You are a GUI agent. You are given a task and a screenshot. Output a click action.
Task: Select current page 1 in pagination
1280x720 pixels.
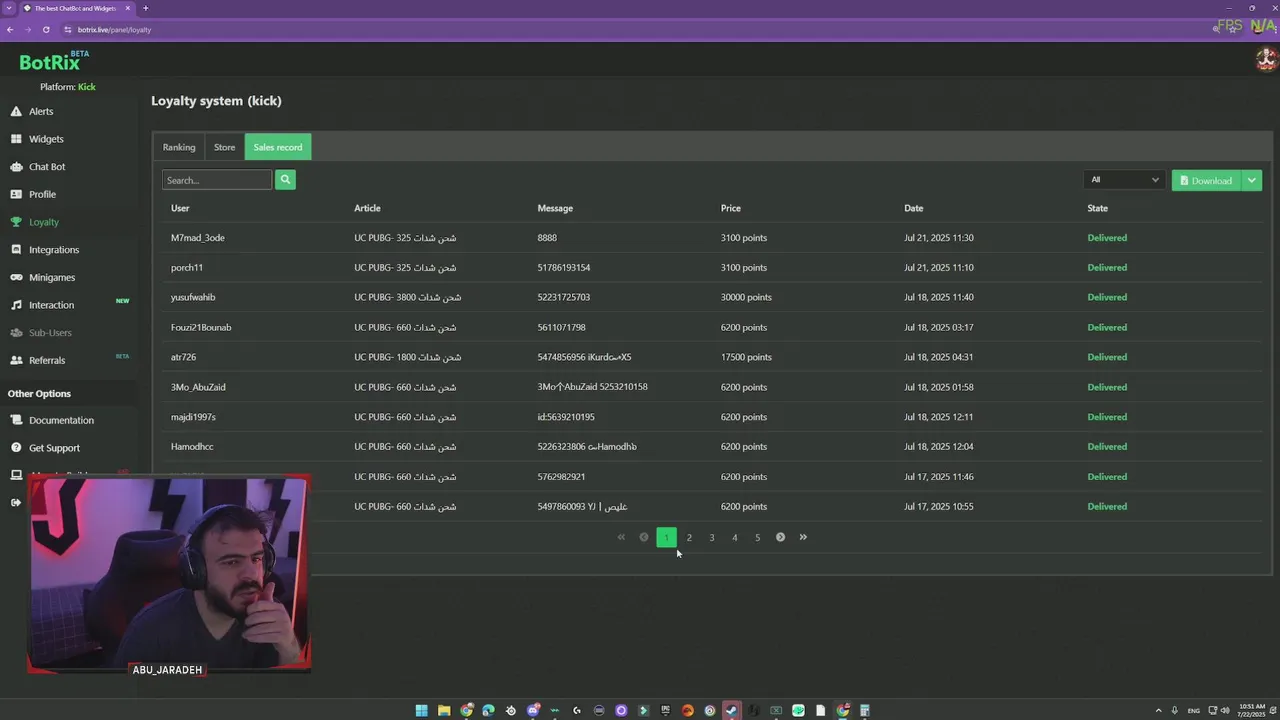[666, 537]
